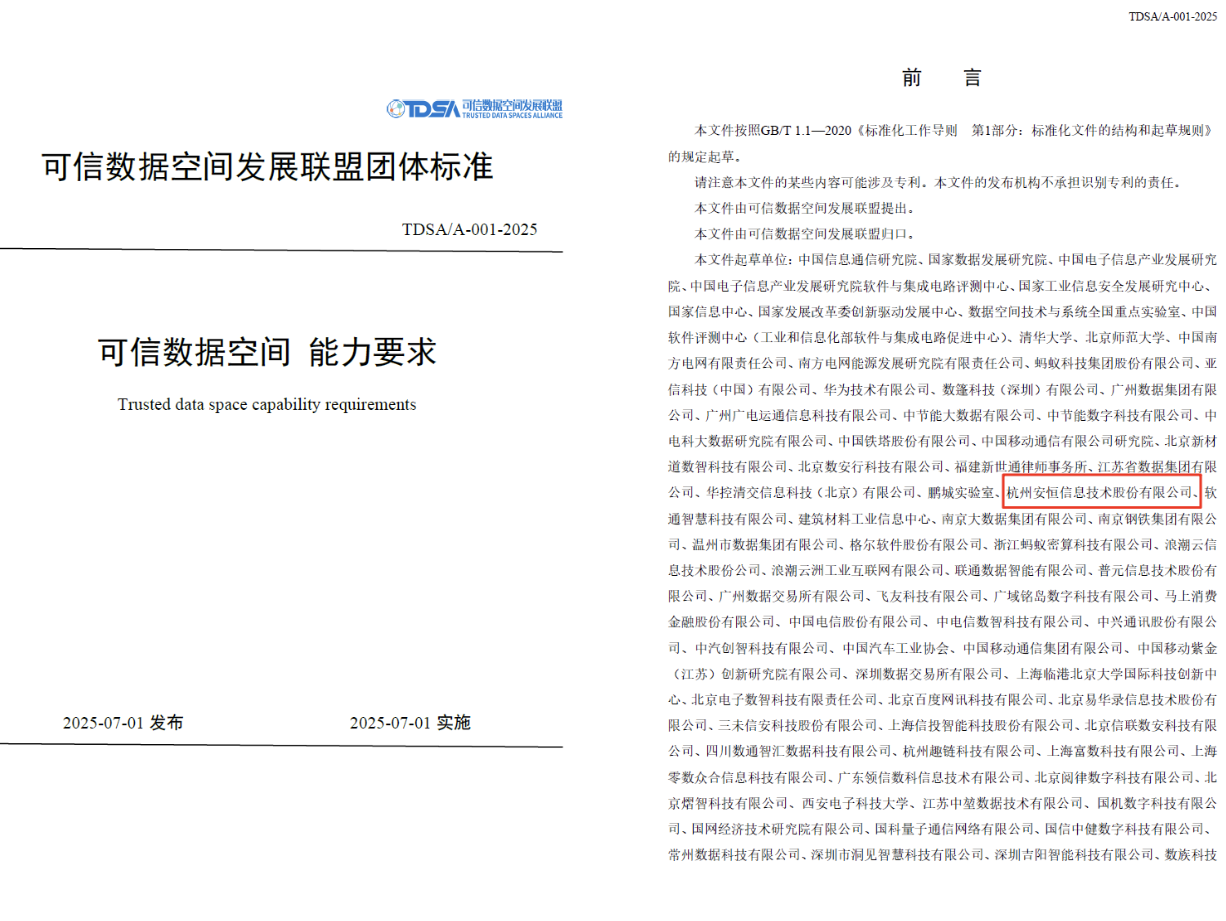
Task: Click the title 可信数据空间发展联盟团体标准
Action: tap(268, 167)
